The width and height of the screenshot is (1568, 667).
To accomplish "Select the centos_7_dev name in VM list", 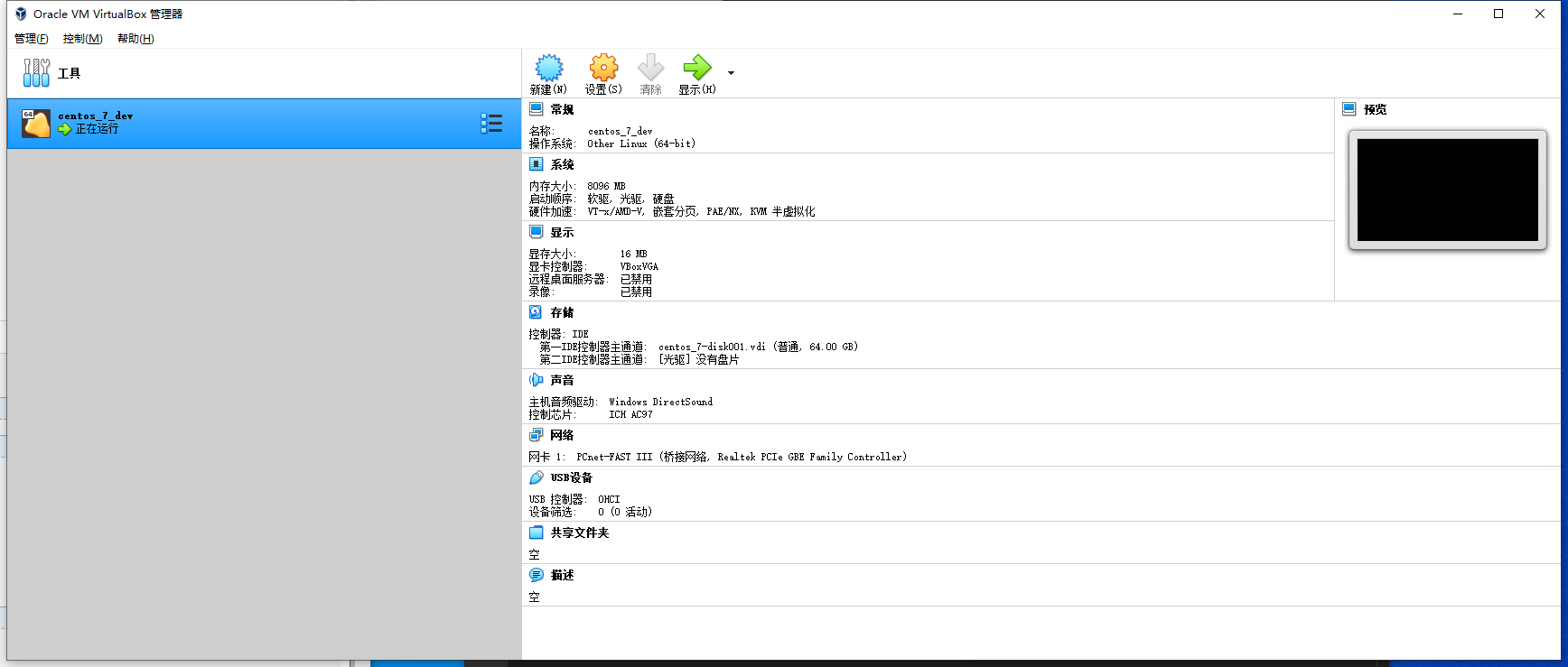I will coord(96,116).
